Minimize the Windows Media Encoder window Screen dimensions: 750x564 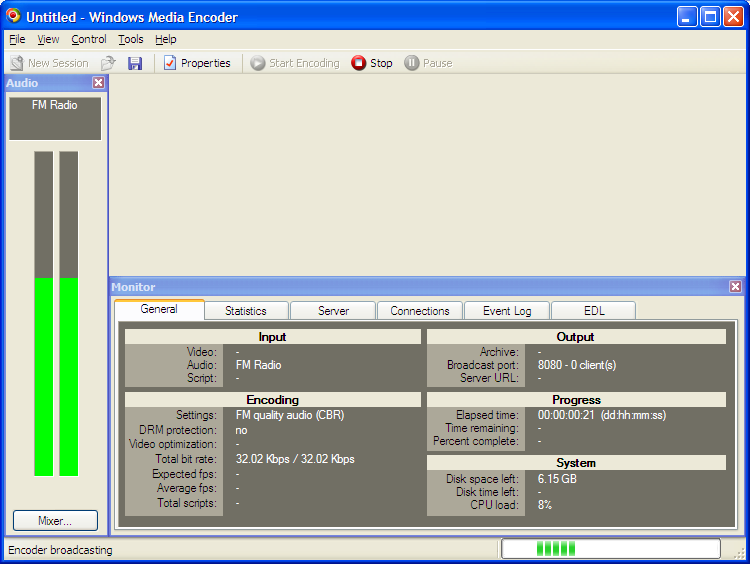[x=687, y=17]
